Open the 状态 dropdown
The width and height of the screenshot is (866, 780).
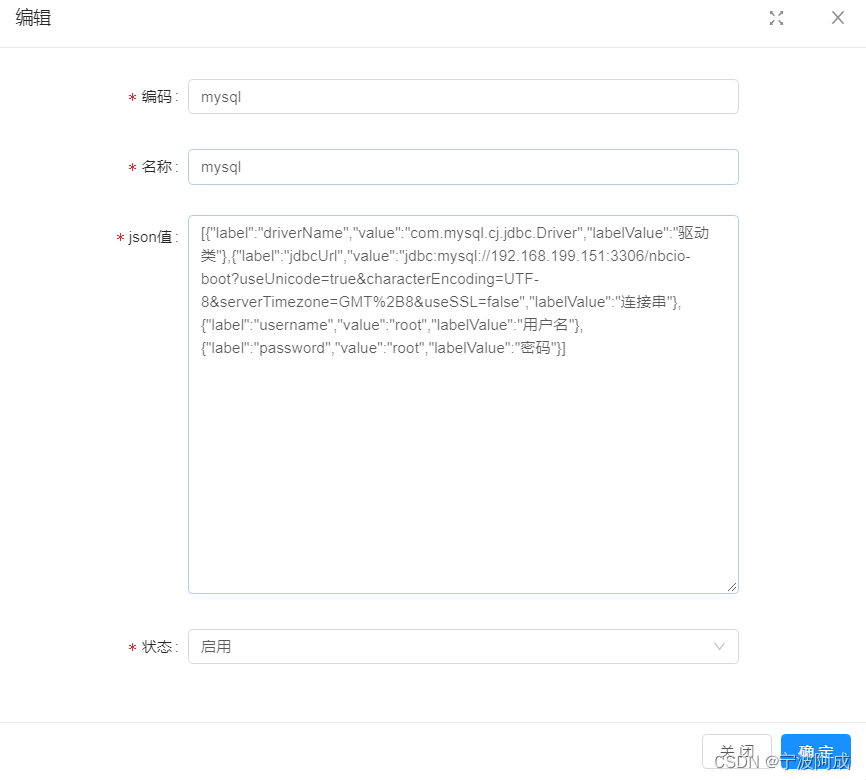click(463, 646)
